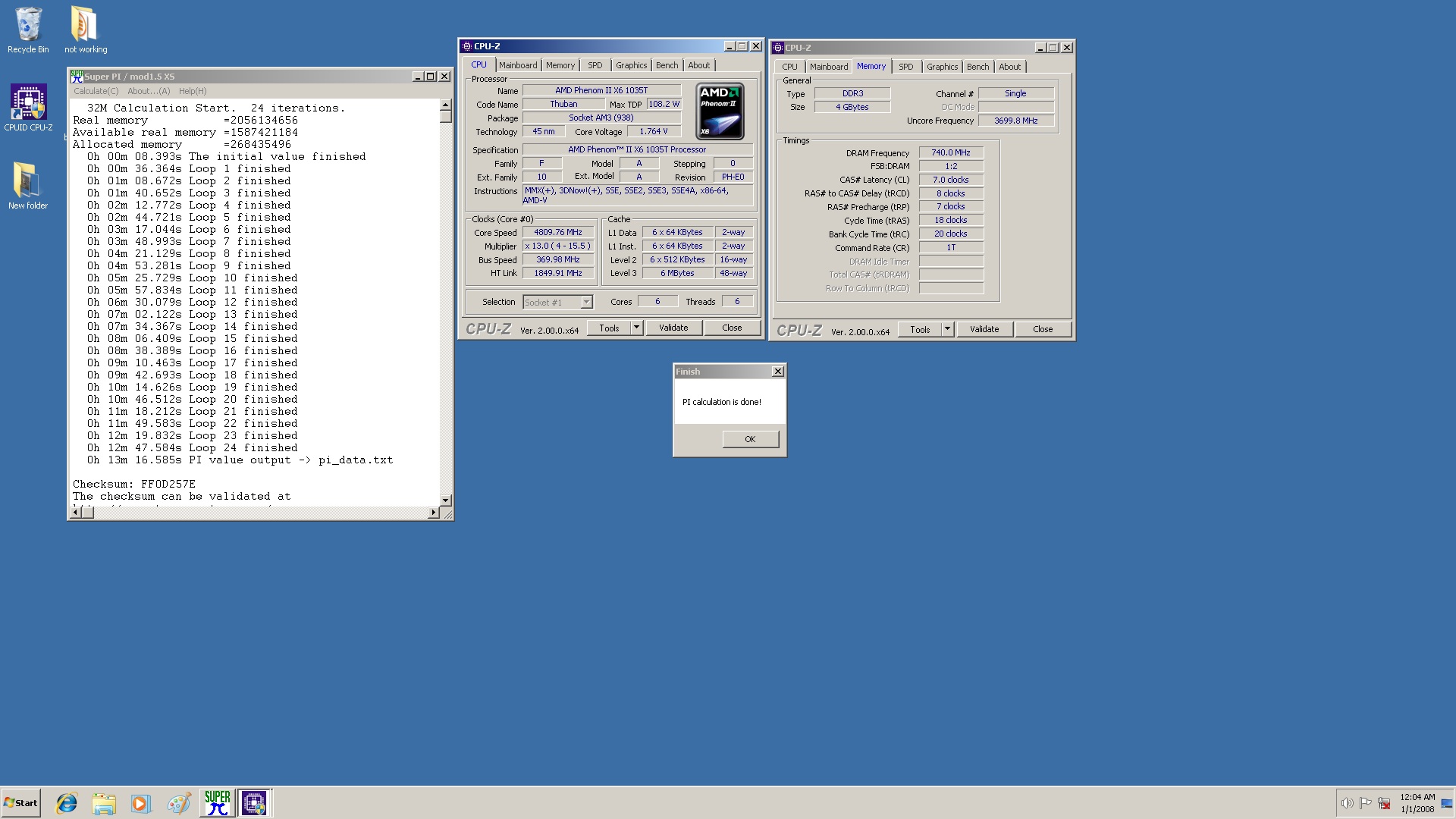Open Bench tab in left CPU-Z
The image size is (1456, 819).
pos(667,65)
